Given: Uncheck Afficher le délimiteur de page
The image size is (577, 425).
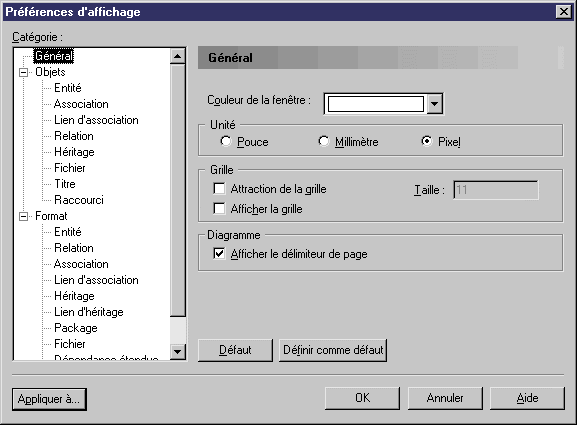Looking at the screenshot, I should pos(219,254).
